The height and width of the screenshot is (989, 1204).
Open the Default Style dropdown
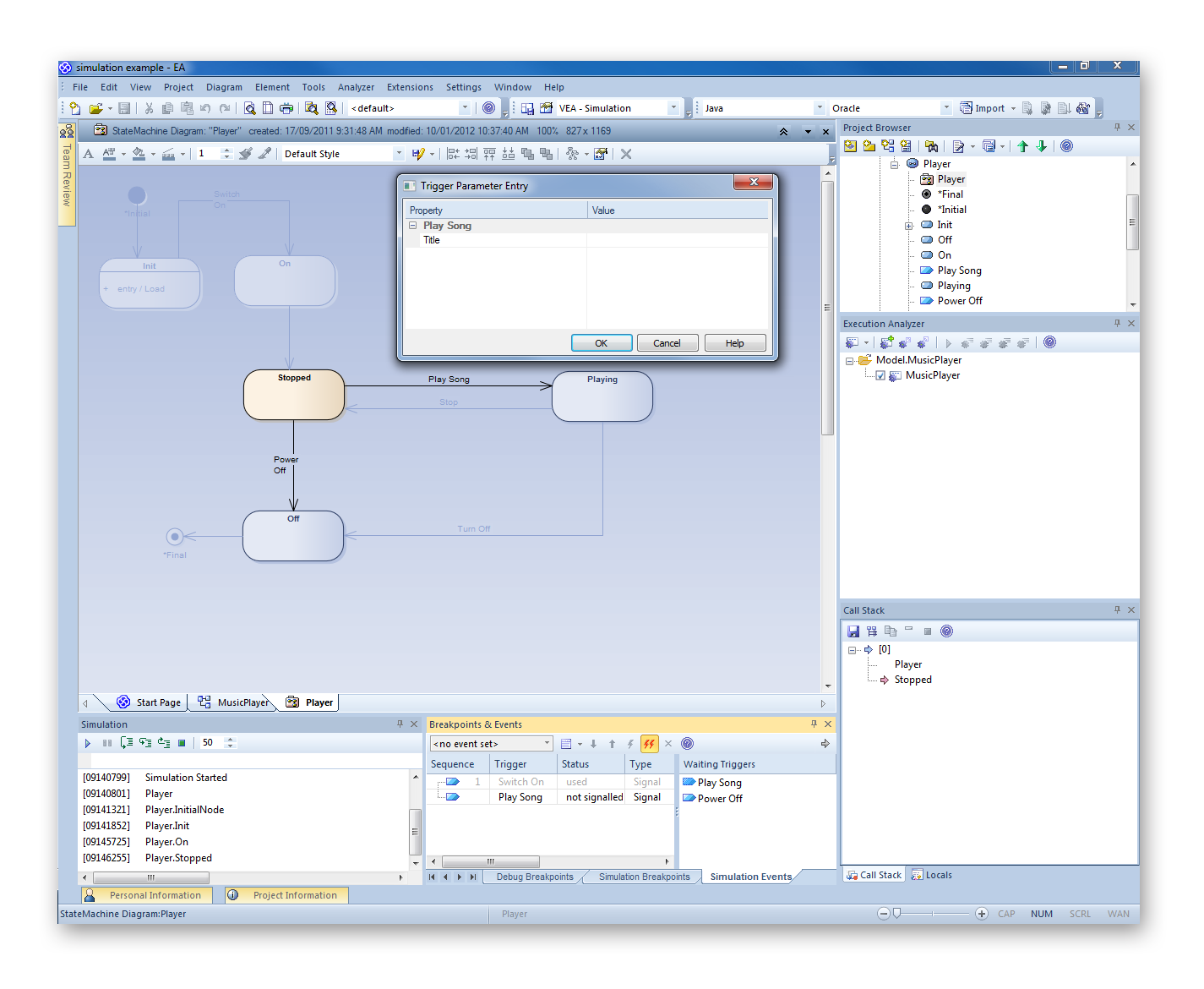point(399,154)
